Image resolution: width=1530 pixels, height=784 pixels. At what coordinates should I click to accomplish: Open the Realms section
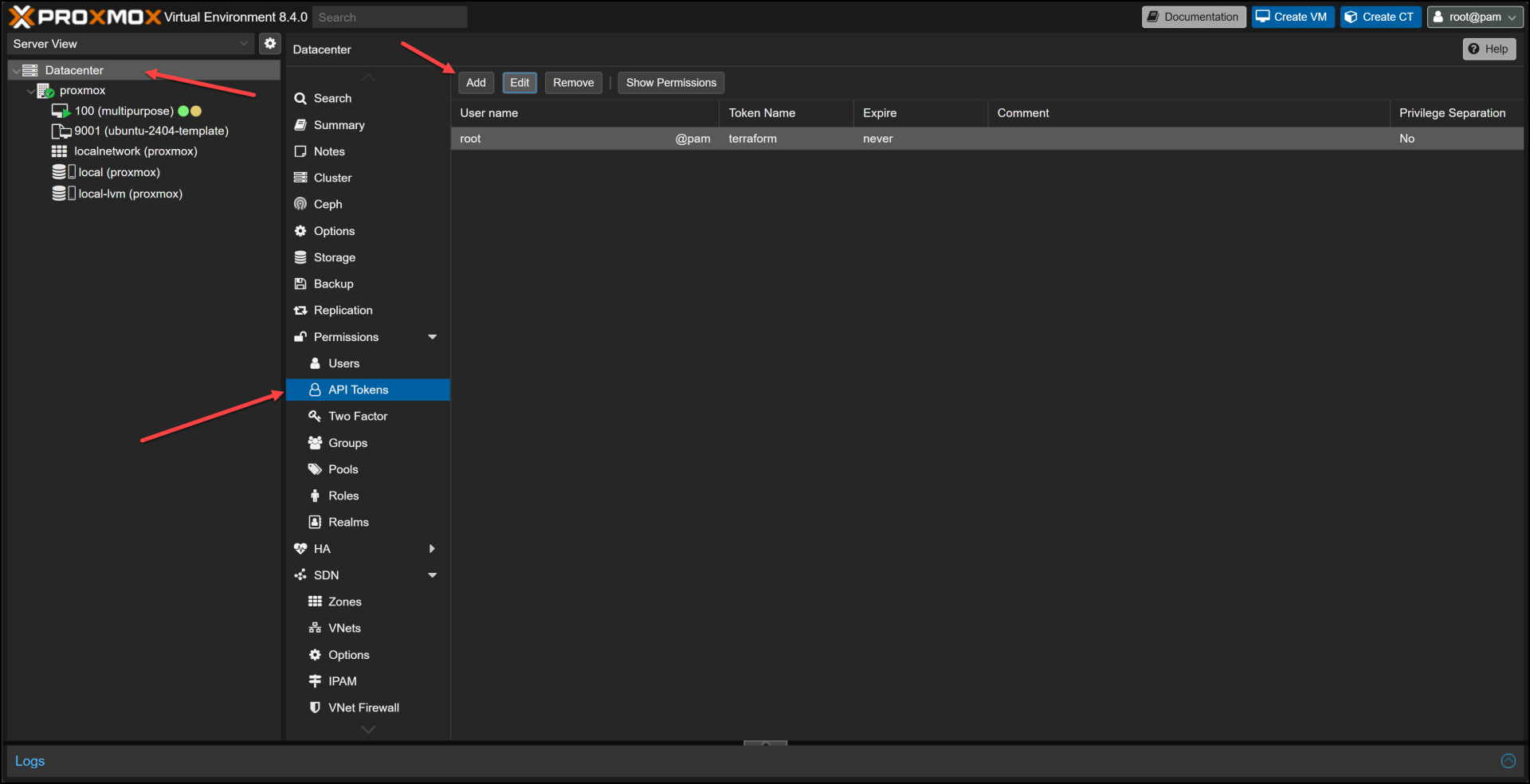[x=348, y=522]
